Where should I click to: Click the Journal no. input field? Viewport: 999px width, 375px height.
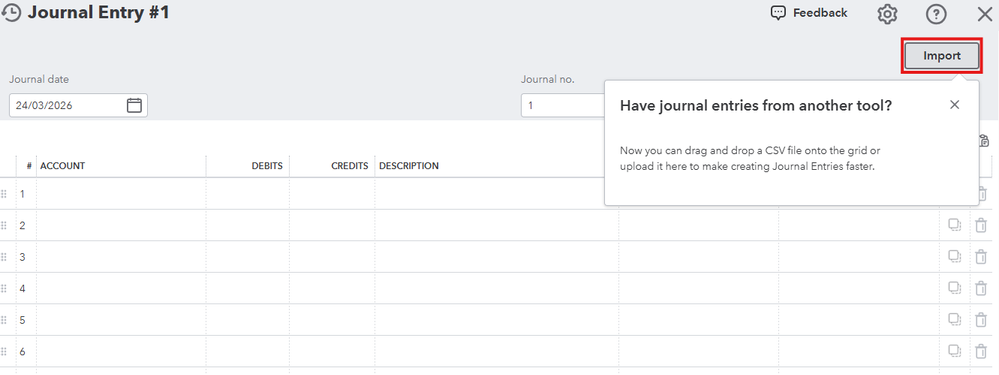coord(563,106)
